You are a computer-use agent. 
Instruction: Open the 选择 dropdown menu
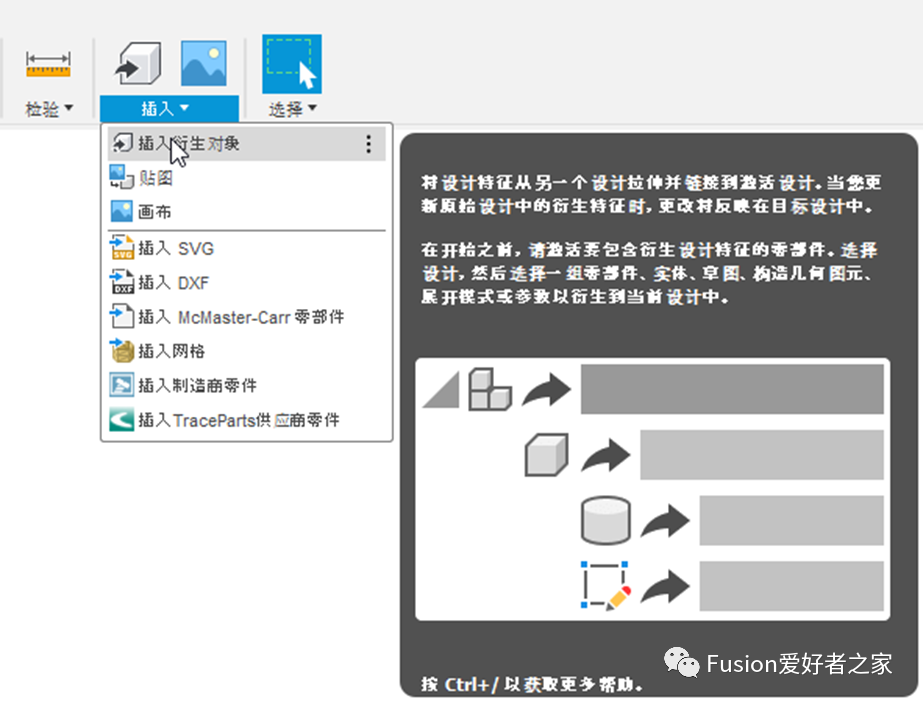point(293,109)
